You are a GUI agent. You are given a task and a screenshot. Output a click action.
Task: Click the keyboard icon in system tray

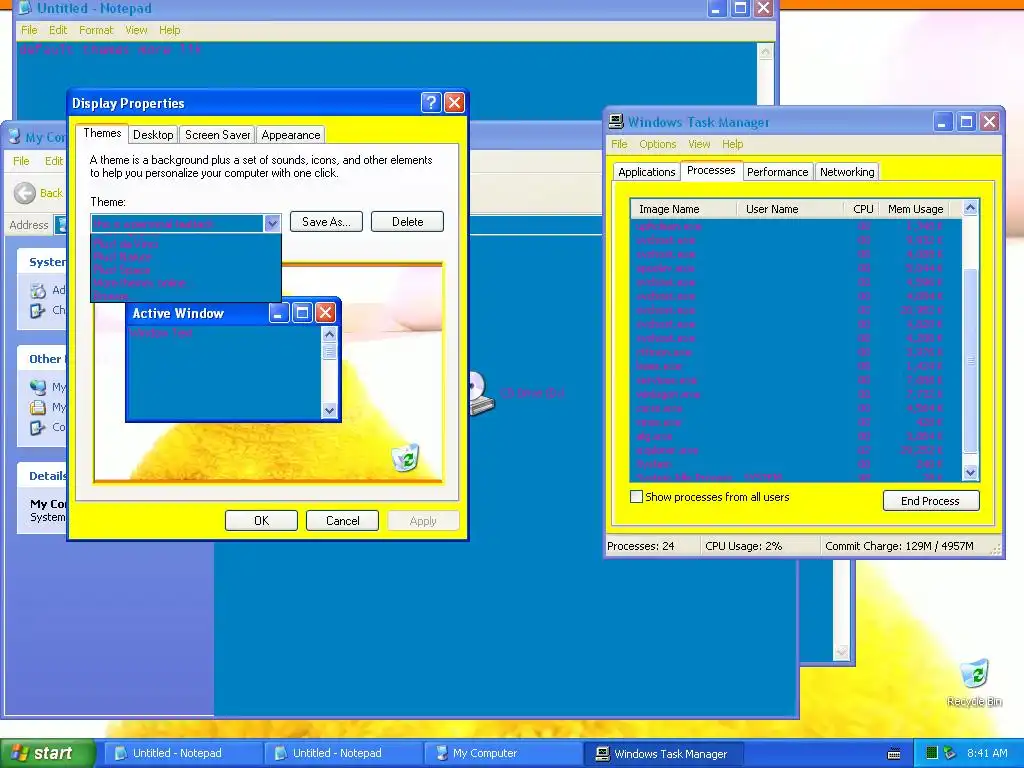pyautogui.click(x=894, y=754)
